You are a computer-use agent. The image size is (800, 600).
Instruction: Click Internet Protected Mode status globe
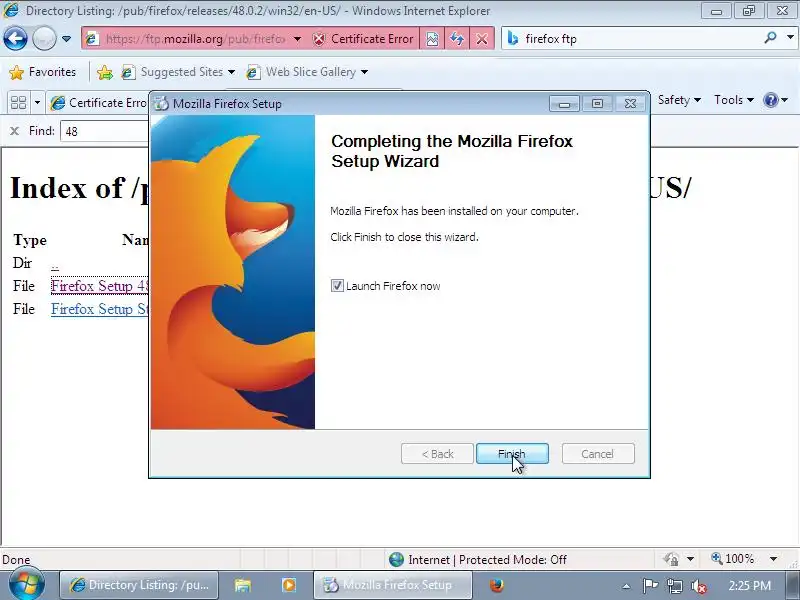click(396, 560)
